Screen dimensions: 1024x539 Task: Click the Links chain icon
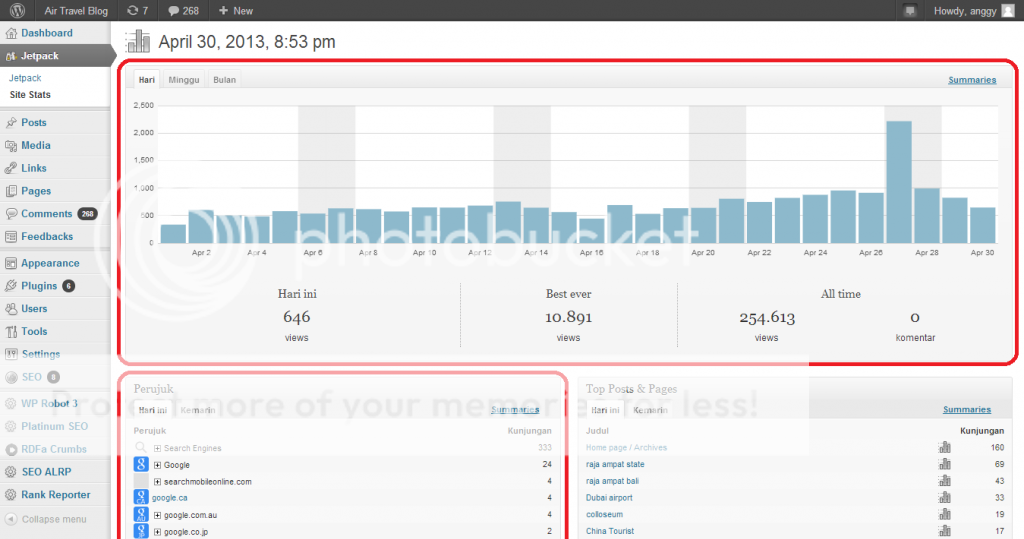click(x=11, y=168)
